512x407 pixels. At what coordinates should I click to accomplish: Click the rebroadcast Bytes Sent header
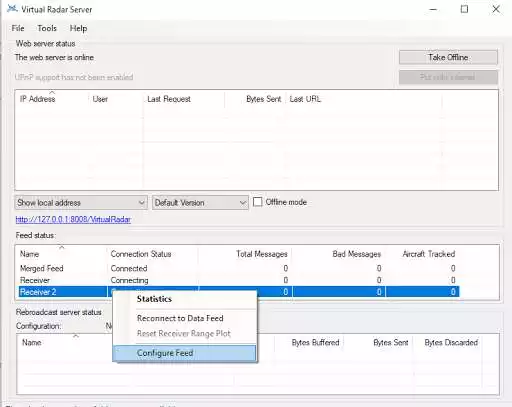click(391, 342)
